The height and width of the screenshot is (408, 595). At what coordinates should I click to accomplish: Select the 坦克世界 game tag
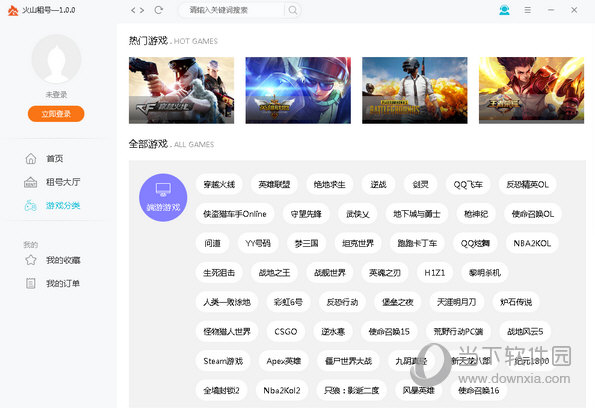358,243
